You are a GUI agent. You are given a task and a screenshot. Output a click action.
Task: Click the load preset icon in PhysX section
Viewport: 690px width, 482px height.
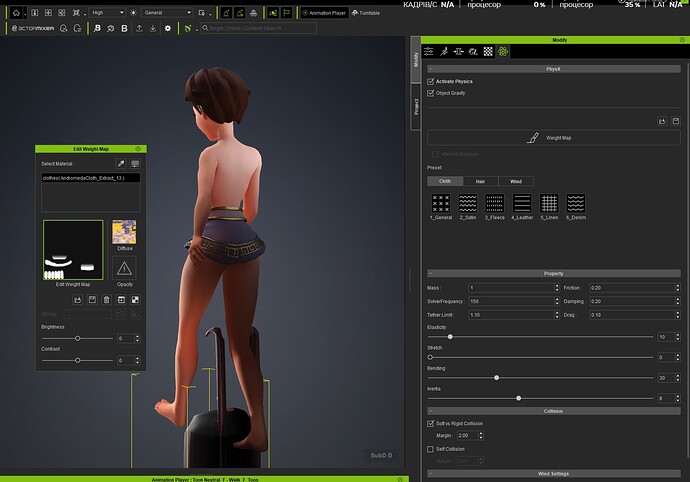click(x=662, y=121)
